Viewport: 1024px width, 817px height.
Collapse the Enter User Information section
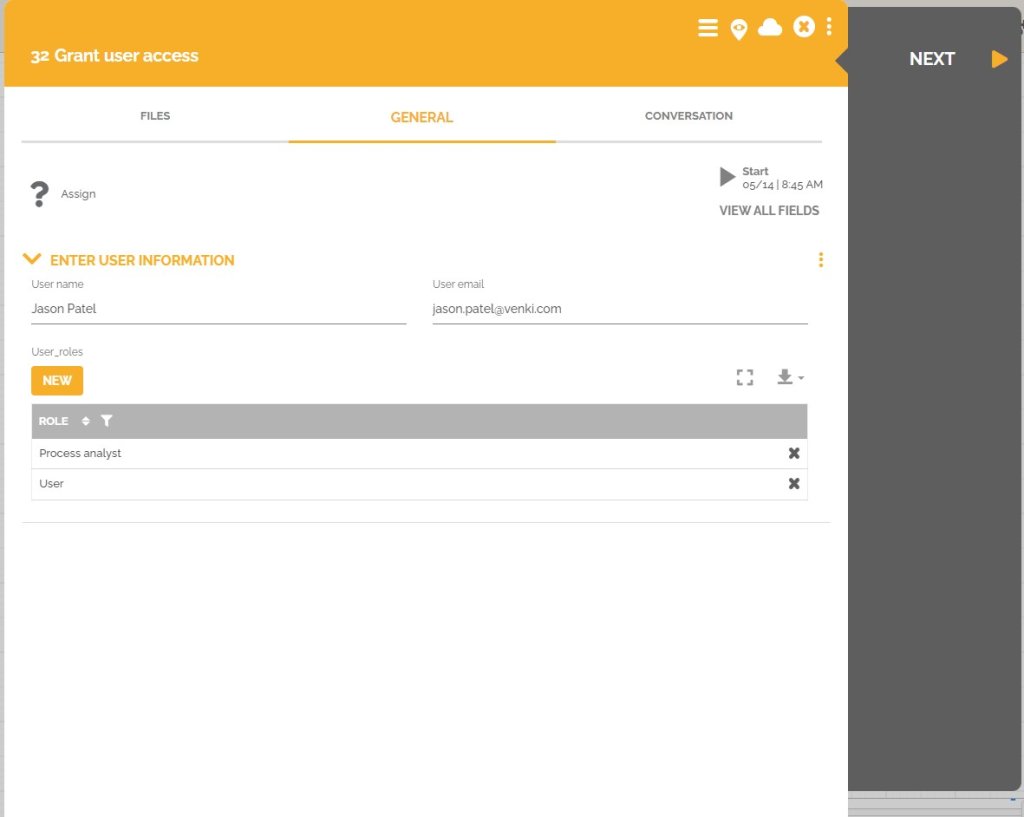point(32,258)
